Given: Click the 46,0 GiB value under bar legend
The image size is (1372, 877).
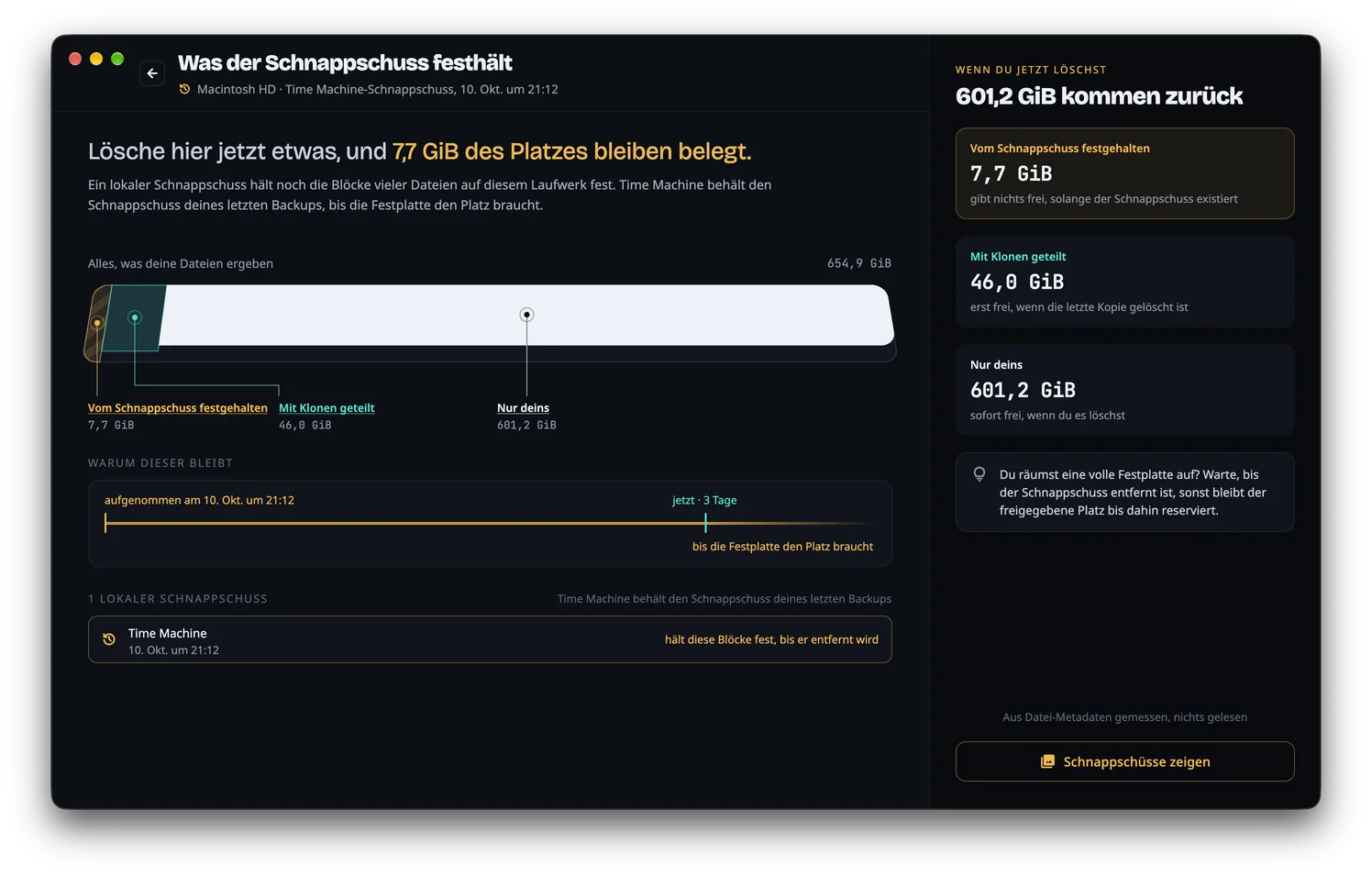Looking at the screenshot, I should coord(305,425).
